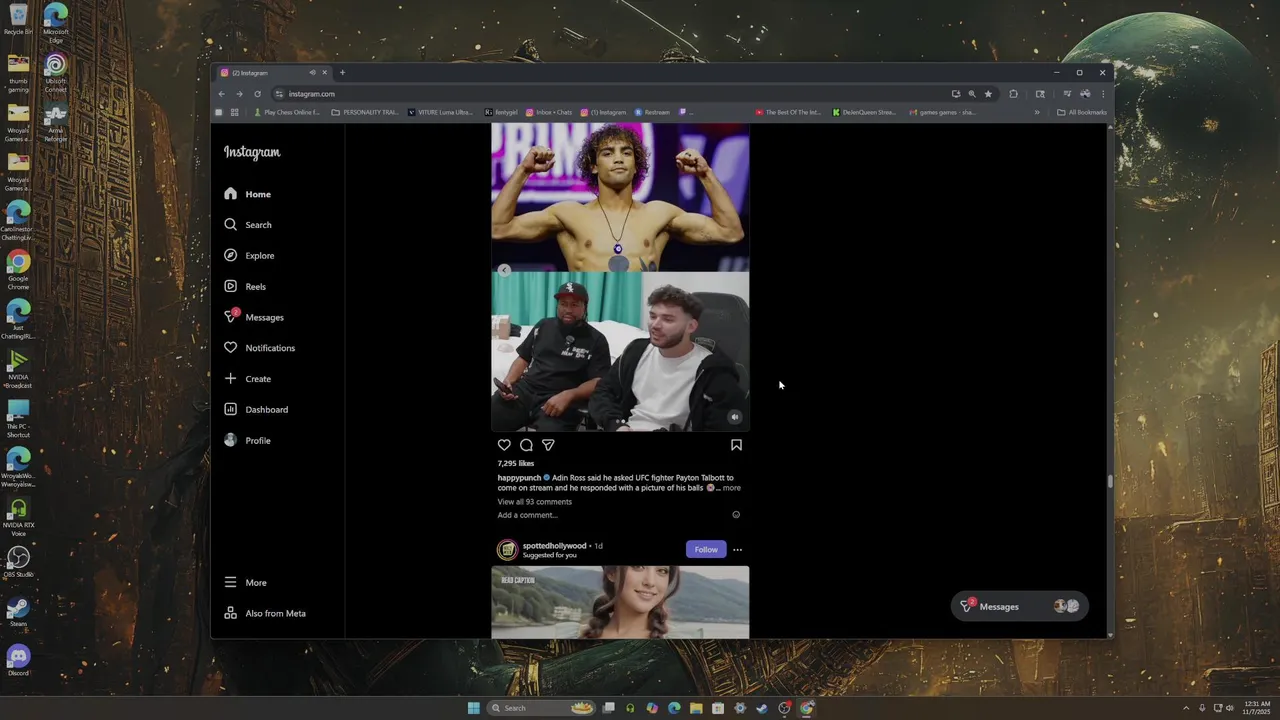Viewport: 1280px width, 720px height.
Task: Open the Windows Start menu
Action: click(473, 708)
